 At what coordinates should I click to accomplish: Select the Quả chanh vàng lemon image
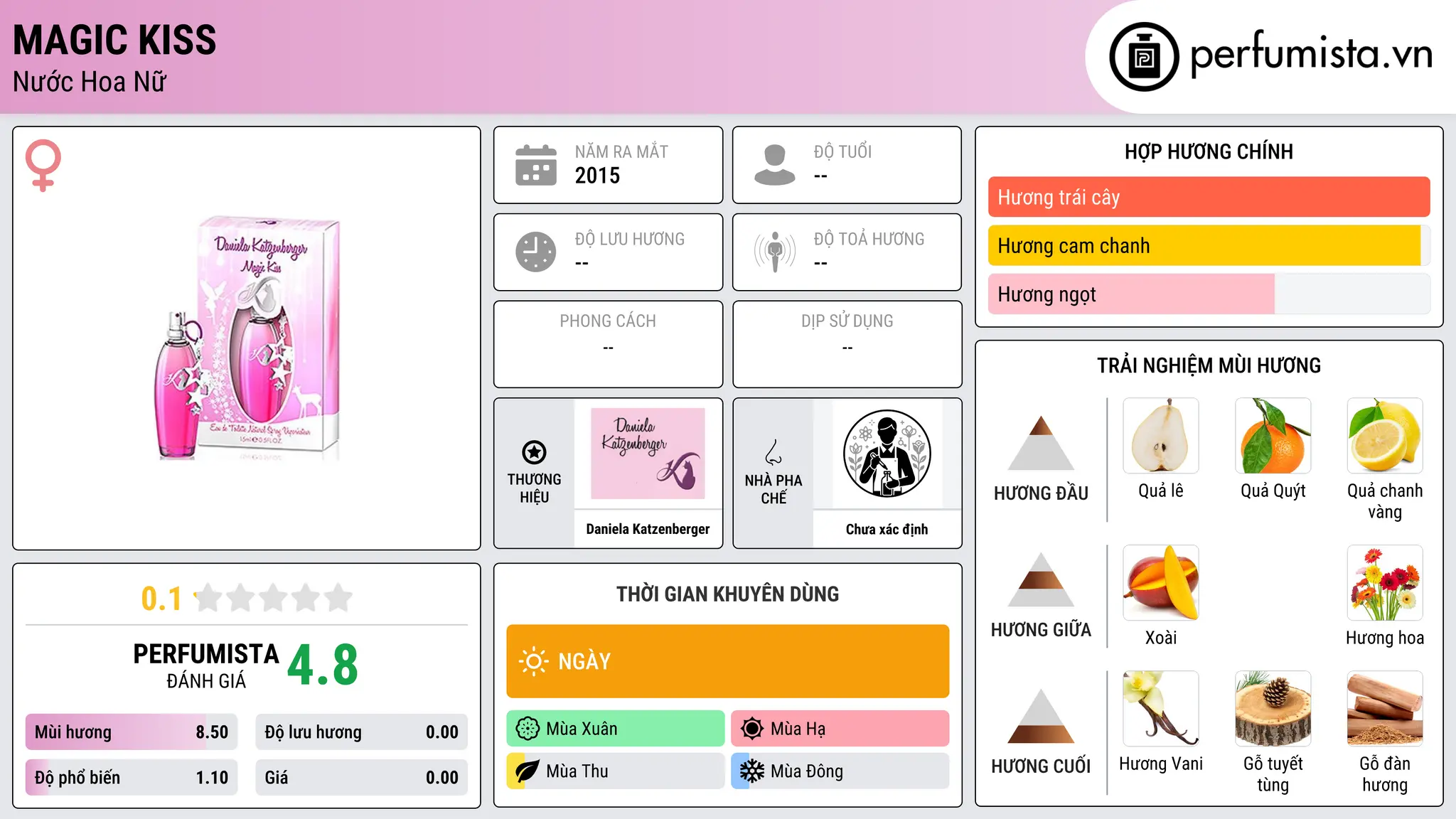pyautogui.click(x=1385, y=436)
